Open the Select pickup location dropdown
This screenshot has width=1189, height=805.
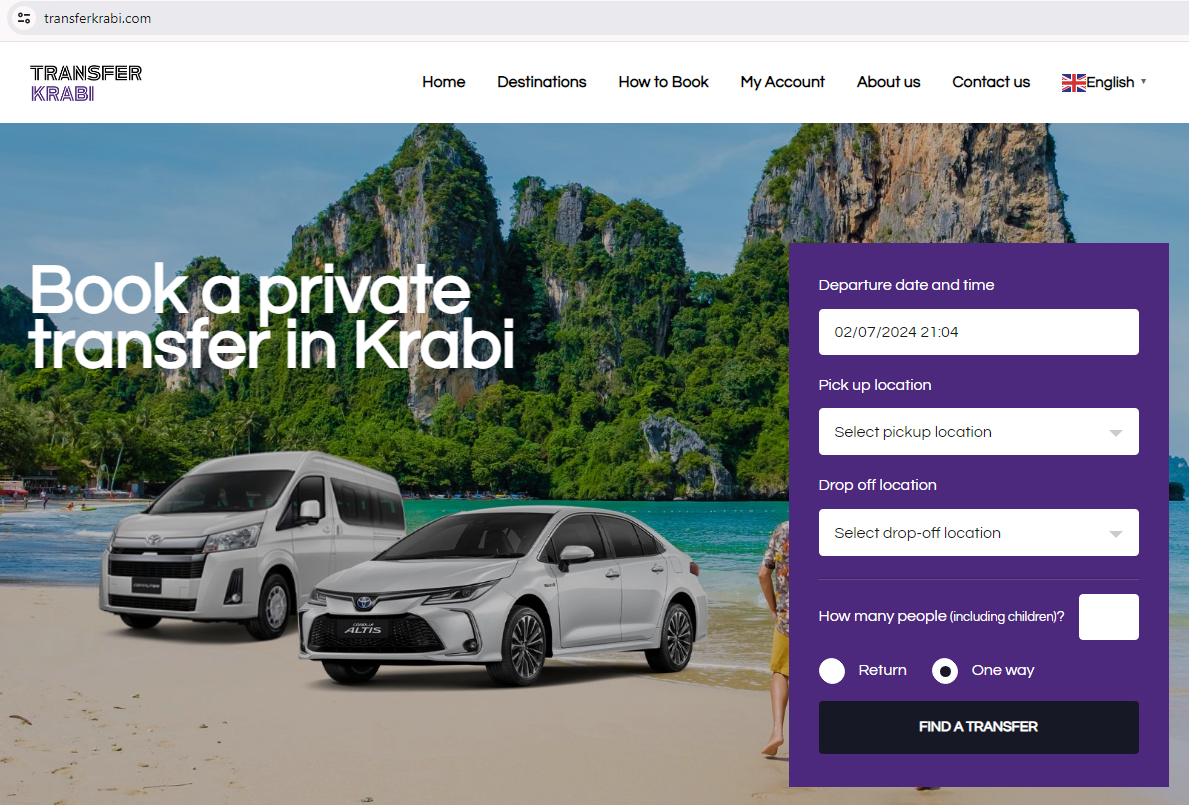coord(978,432)
